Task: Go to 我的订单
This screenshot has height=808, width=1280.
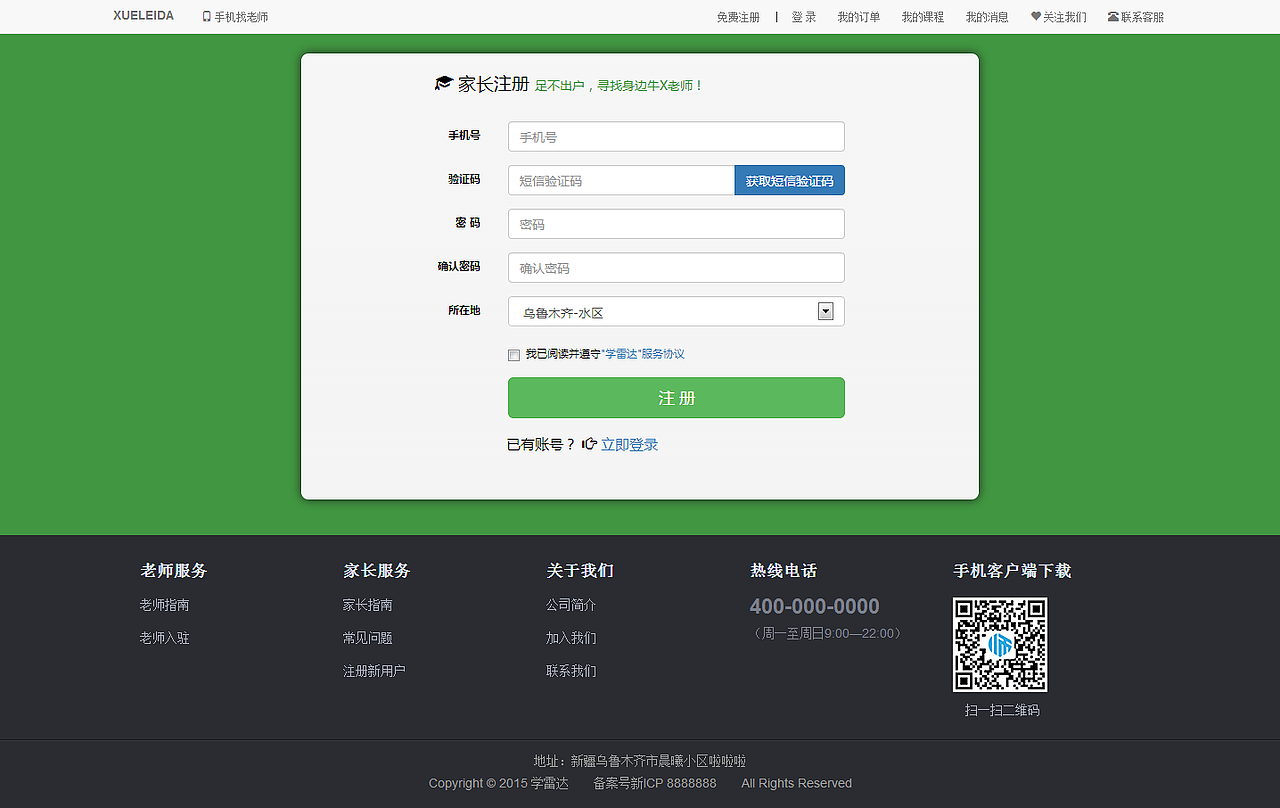Action: (859, 17)
